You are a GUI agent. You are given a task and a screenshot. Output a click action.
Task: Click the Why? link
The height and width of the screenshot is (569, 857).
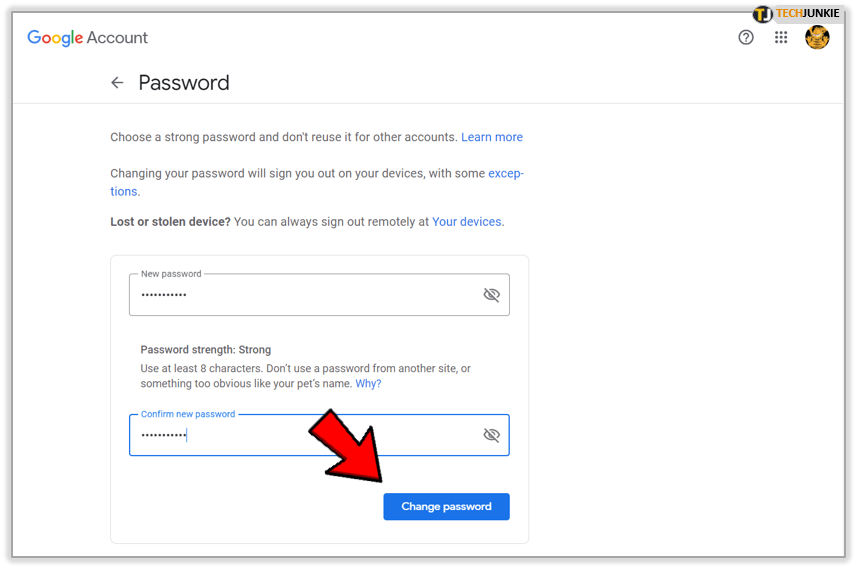[368, 383]
